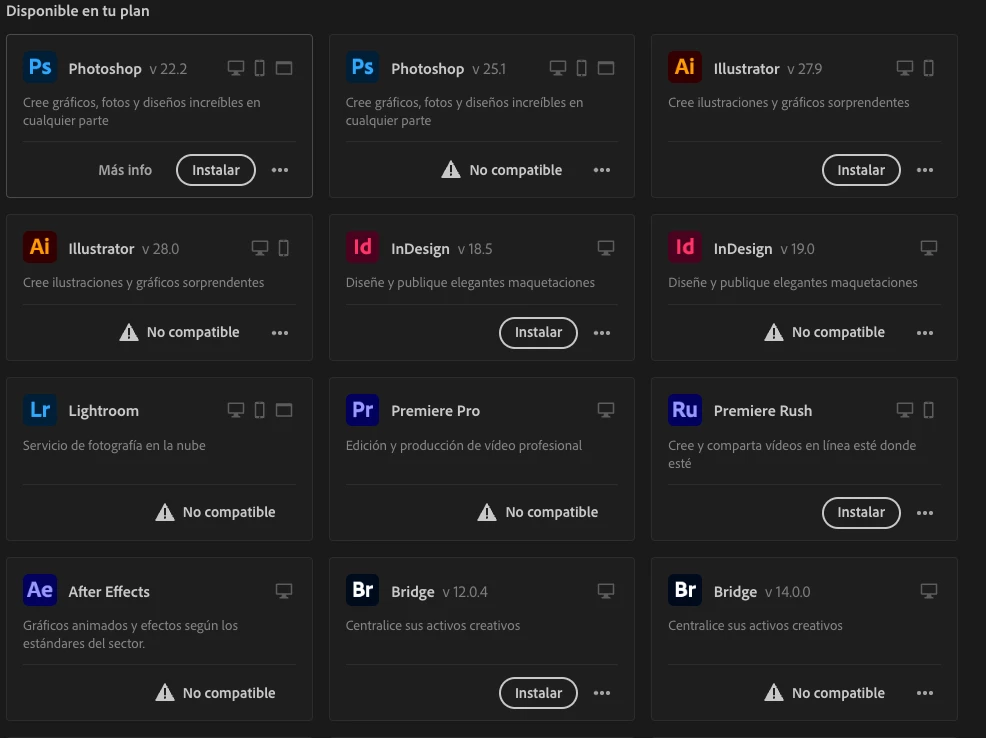
Task: Click the Premiere Pro Pr icon
Action: 362,410
